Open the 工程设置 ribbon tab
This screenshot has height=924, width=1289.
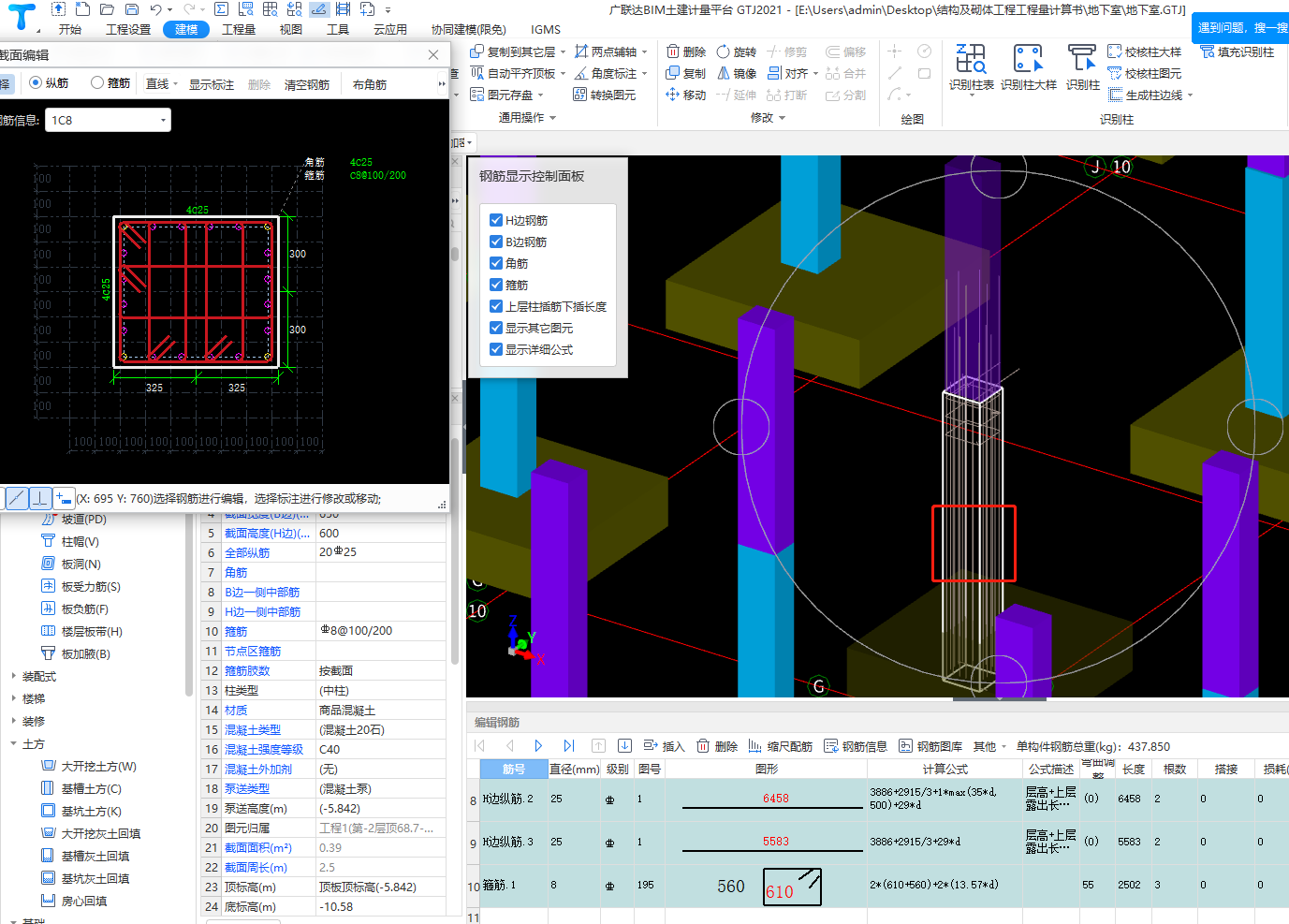pyautogui.click(x=128, y=29)
